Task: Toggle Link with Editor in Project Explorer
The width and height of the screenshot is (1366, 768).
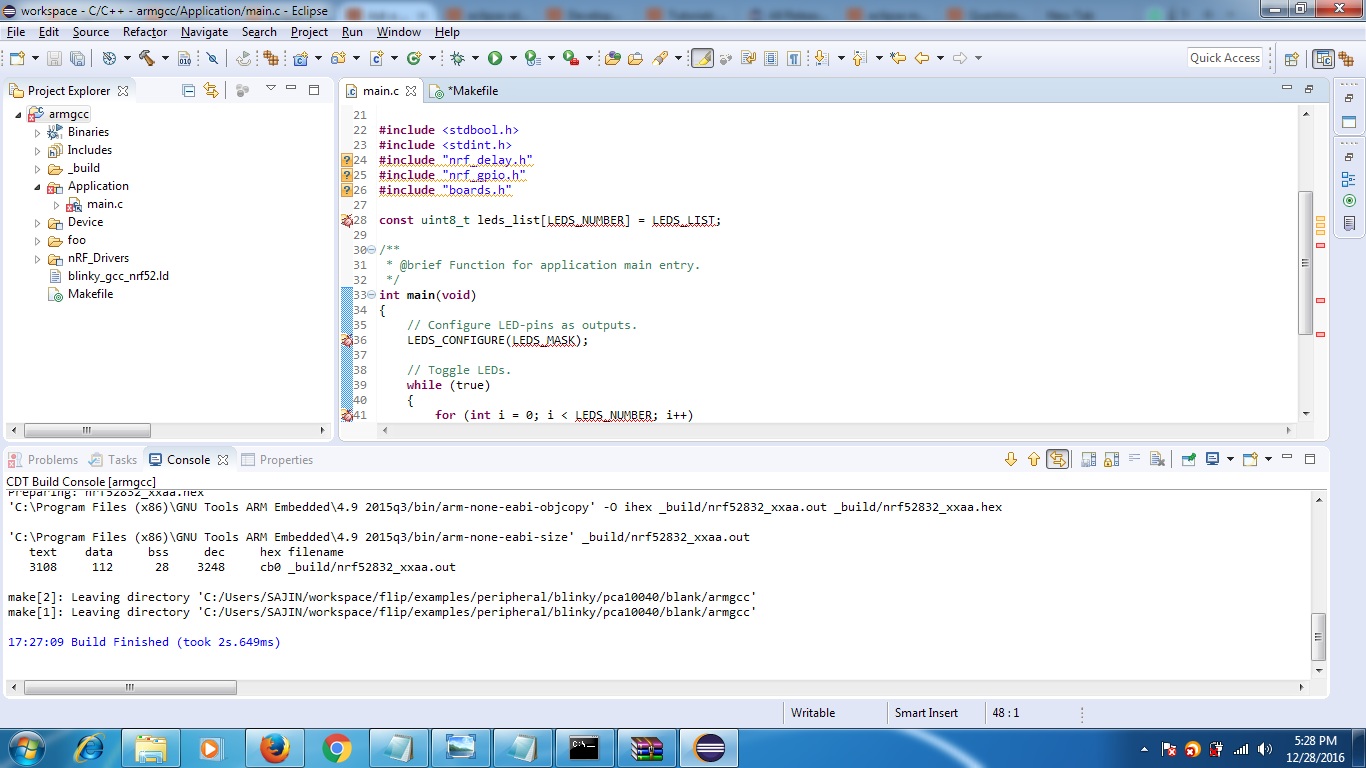Action: (x=210, y=90)
